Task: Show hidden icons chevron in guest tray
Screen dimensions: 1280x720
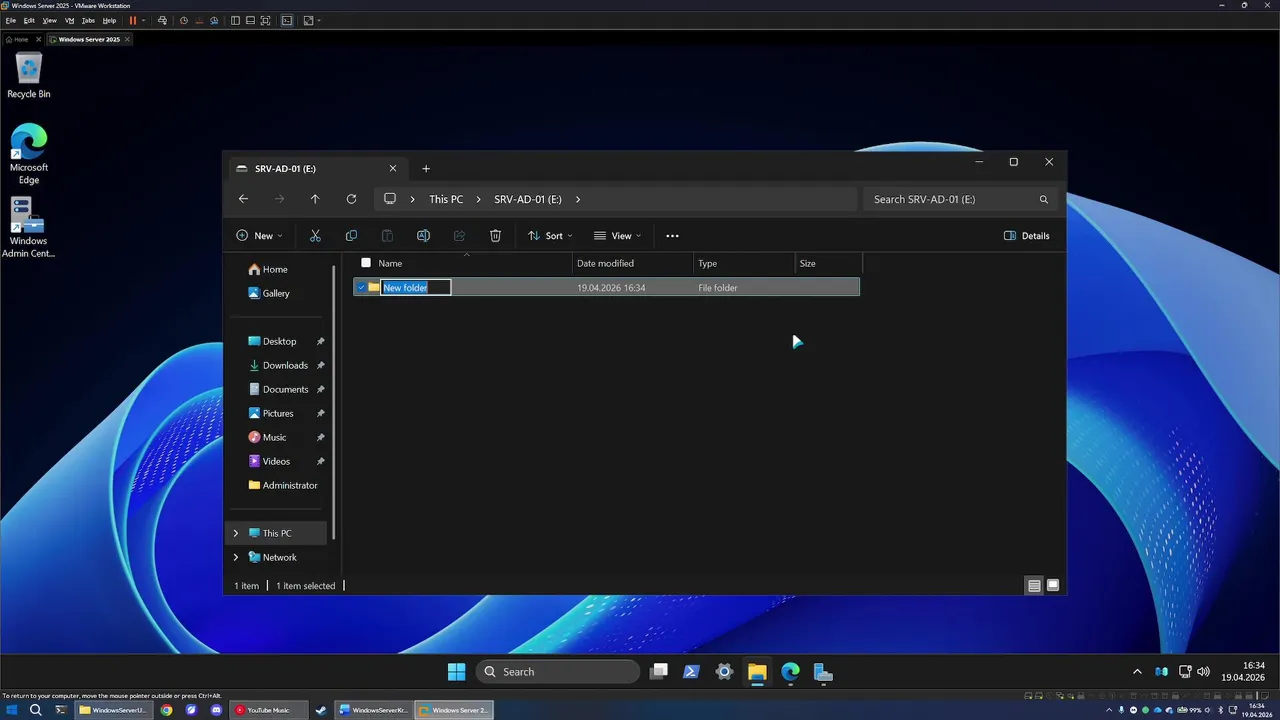Action: pos(1137,672)
